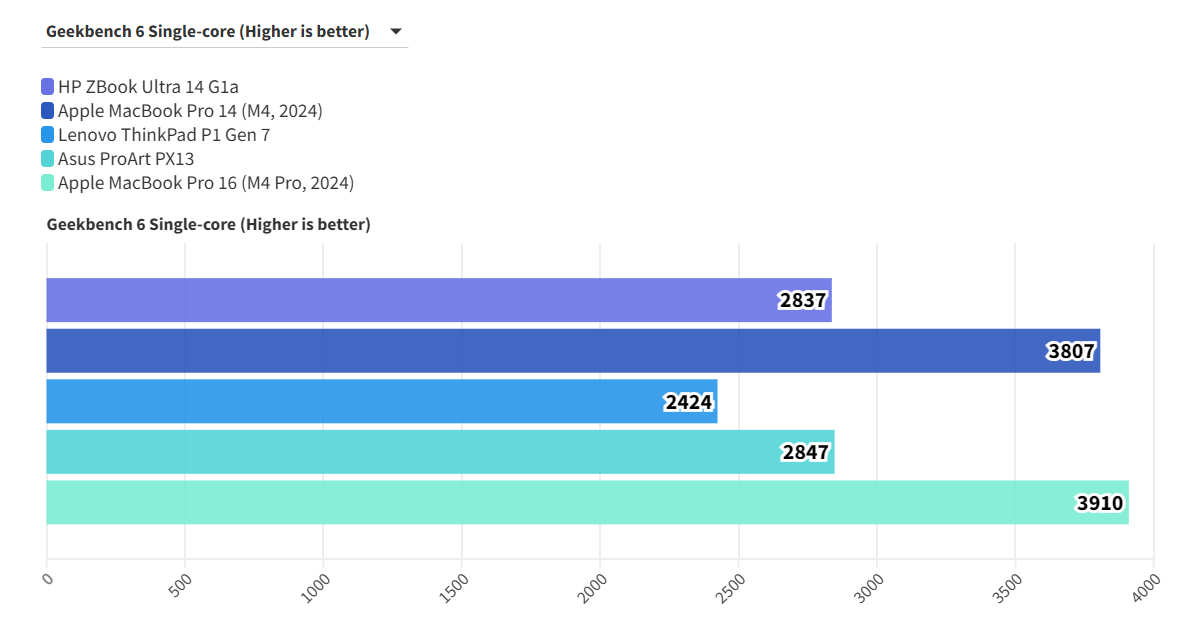Click the MacBook Pro 14 bar showing 3807

[500, 351]
